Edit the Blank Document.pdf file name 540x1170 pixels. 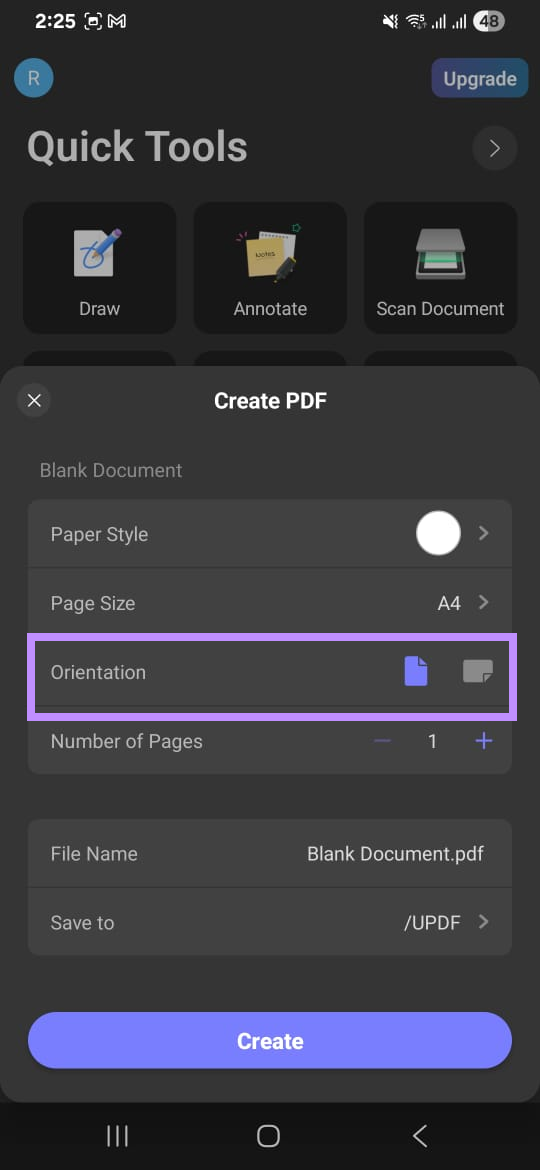pyautogui.click(x=395, y=854)
